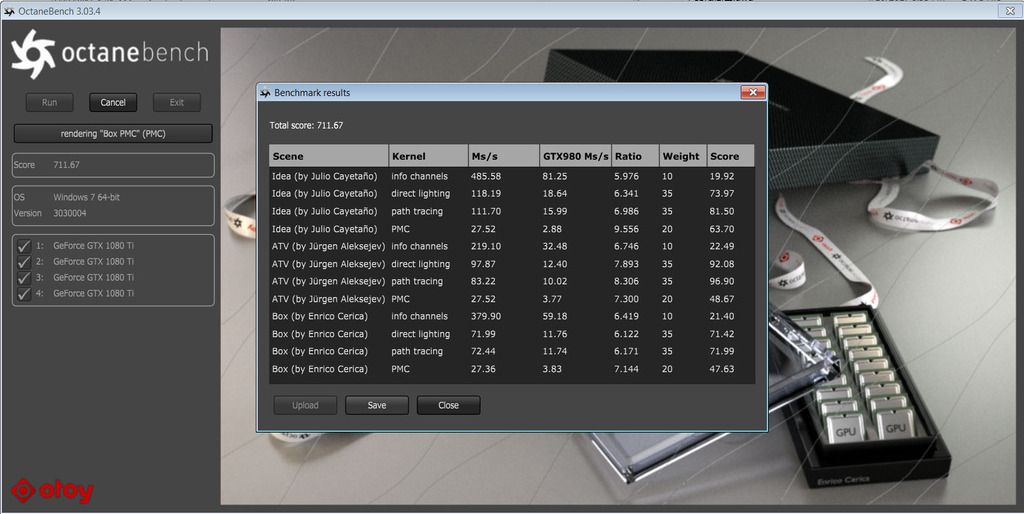Click GTX980 value 81.25
Screen dimensions: 1024x514
[x=554, y=176]
